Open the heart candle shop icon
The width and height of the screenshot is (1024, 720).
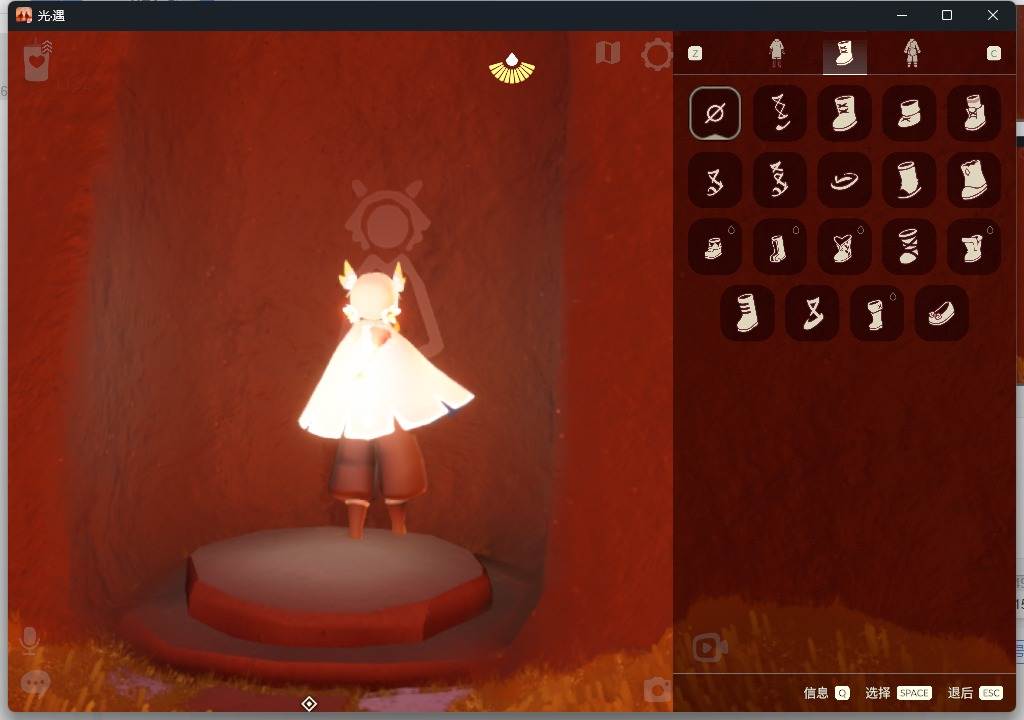37,60
